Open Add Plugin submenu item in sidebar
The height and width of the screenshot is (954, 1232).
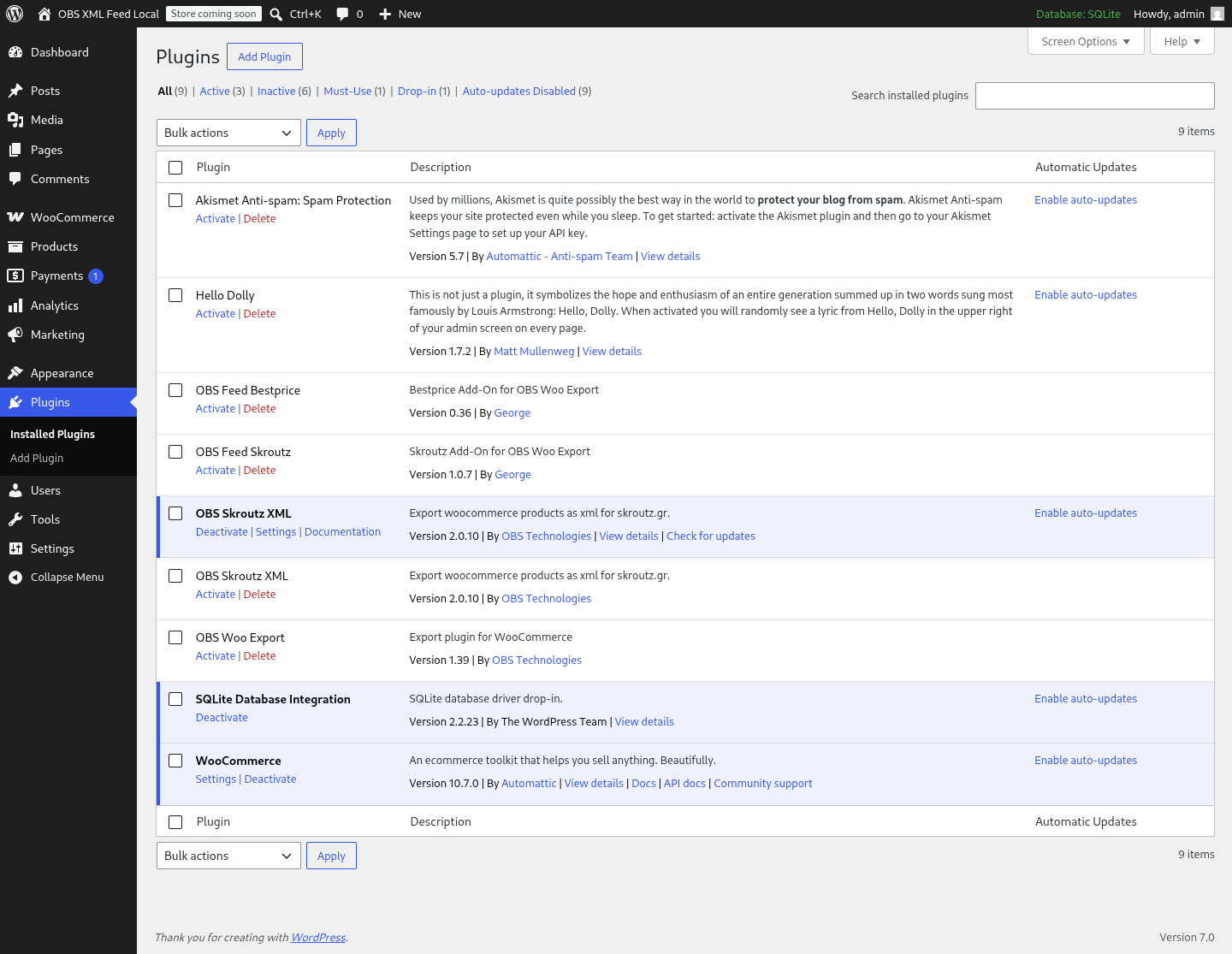click(x=37, y=459)
